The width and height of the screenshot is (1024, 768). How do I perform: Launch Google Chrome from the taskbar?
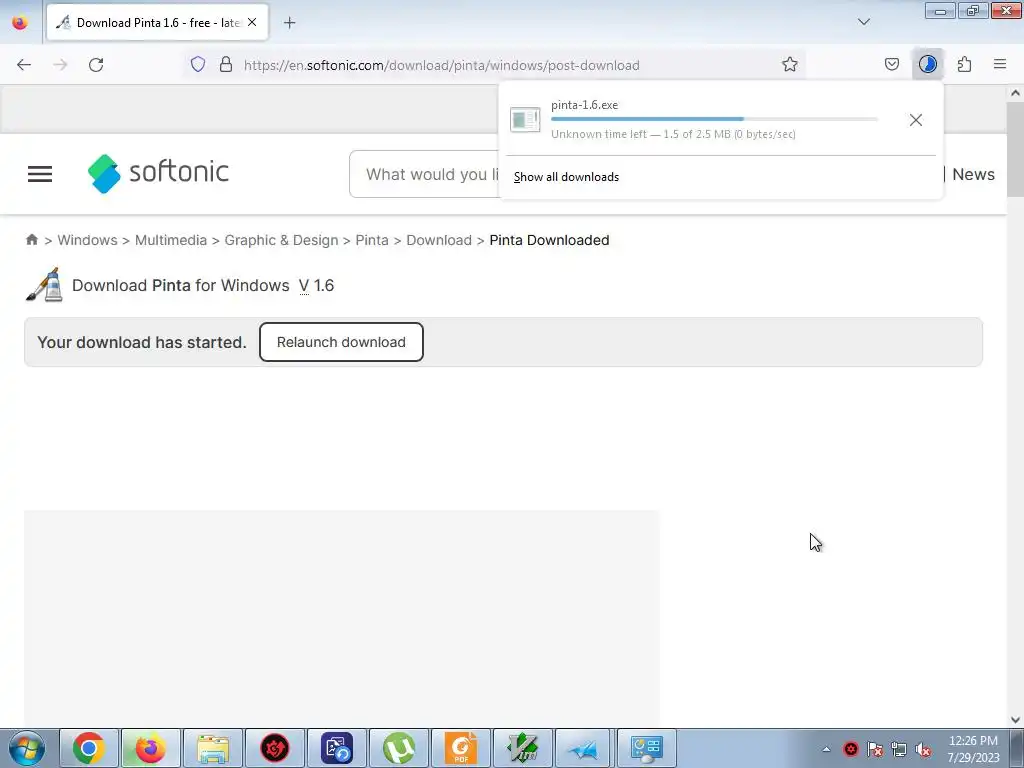pyautogui.click(x=89, y=748)
